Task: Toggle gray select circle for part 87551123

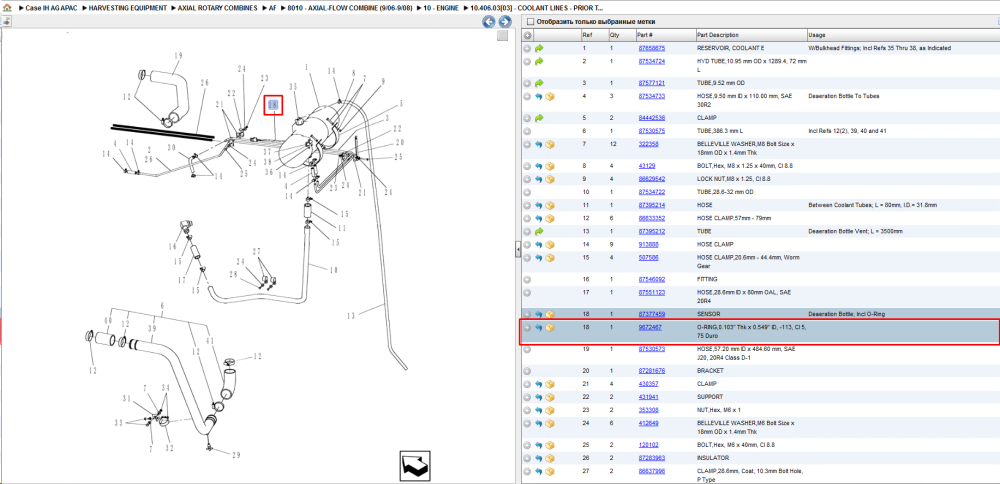Action: point(527,293)
